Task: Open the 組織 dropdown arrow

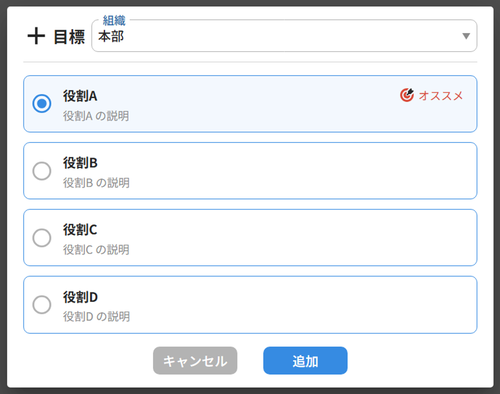Action: tap(466, 36)
